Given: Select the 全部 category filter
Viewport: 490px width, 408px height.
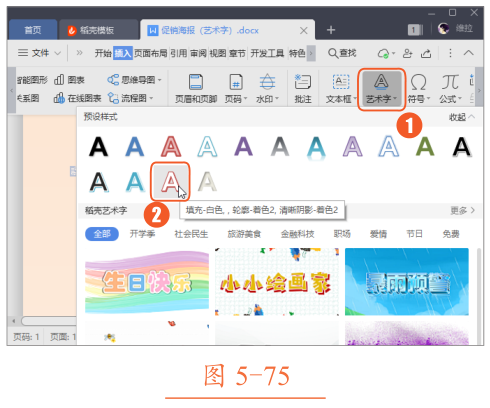Looking at the screenshot, I should click(x=102, y=234).
